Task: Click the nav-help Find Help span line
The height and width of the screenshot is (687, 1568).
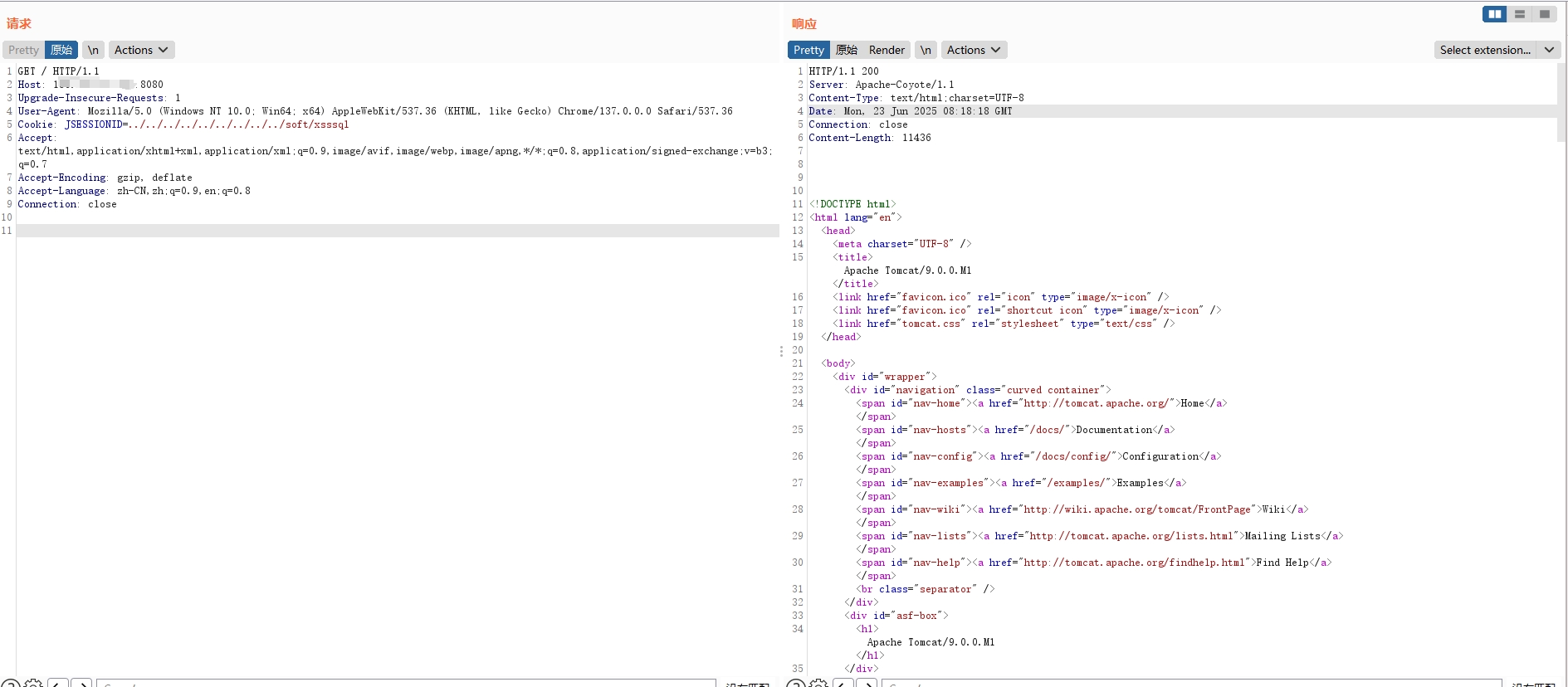Action: pos(1094,563)
